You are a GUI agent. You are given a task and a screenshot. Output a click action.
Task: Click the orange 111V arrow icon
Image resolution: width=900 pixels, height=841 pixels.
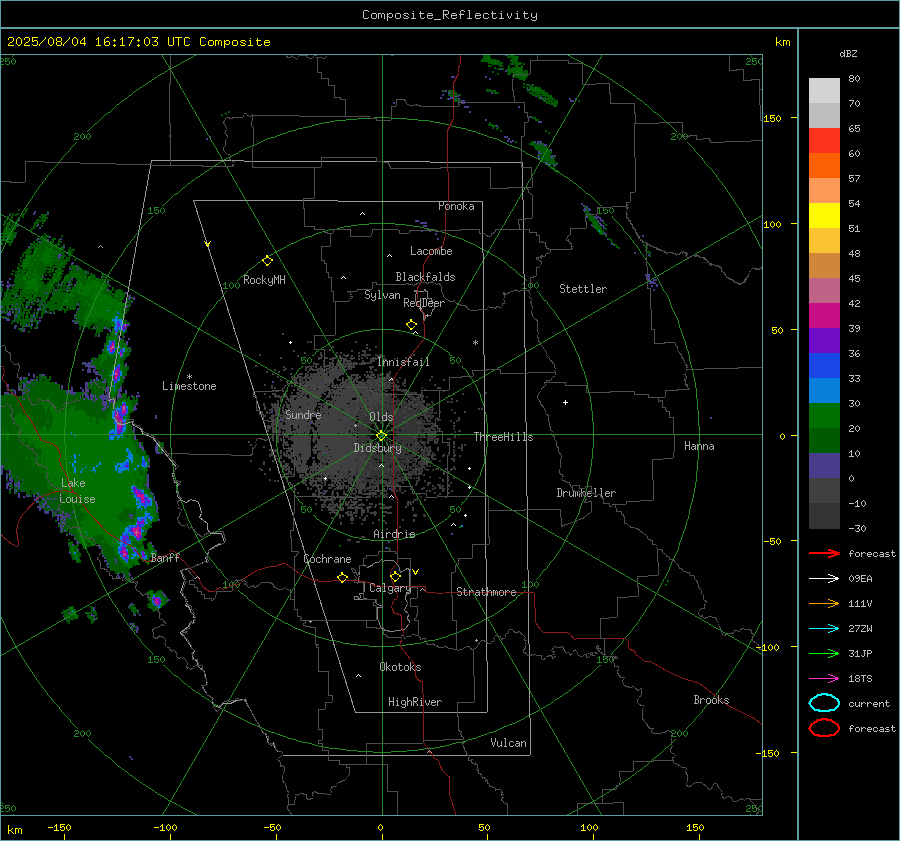824,603
